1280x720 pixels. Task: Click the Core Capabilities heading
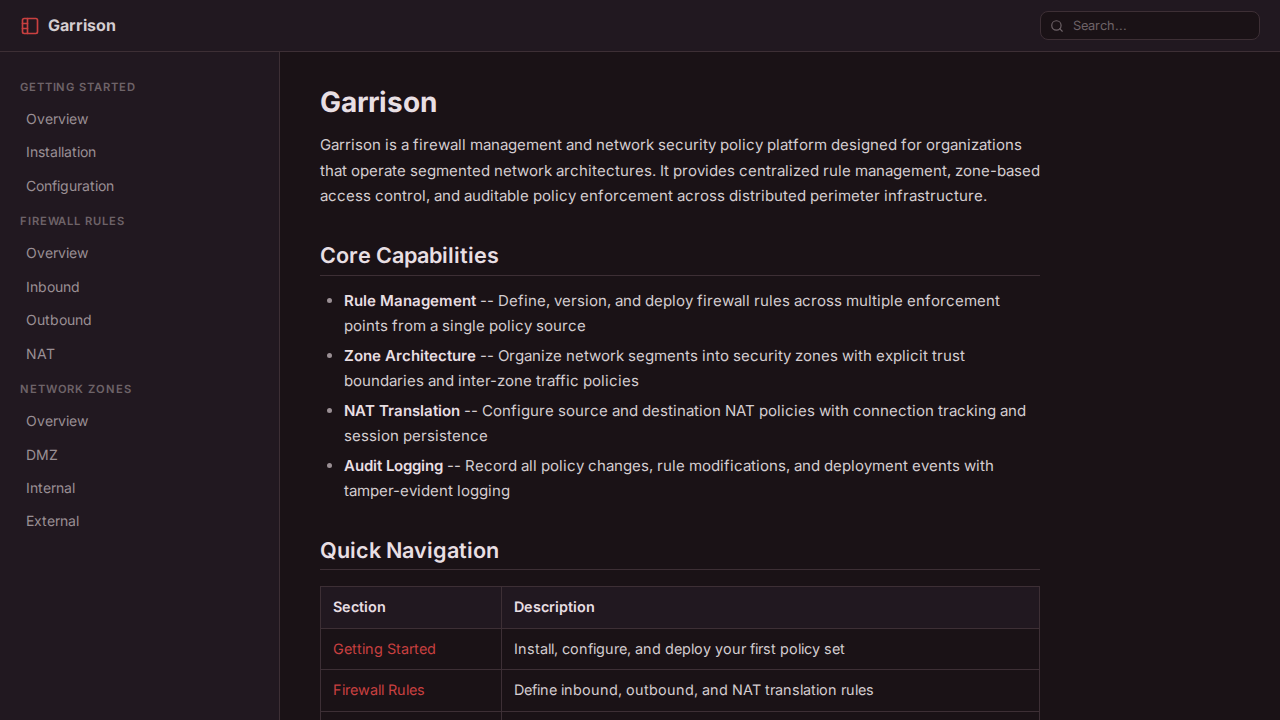409,256
